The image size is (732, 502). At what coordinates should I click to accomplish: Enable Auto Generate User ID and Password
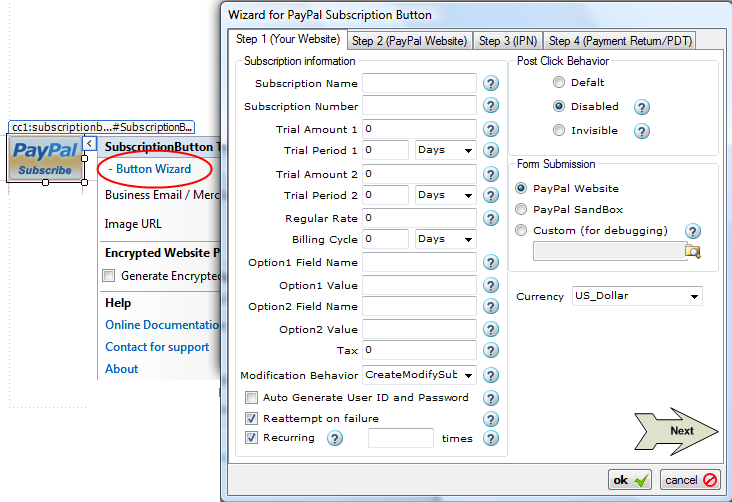click(x=251, y=397)
